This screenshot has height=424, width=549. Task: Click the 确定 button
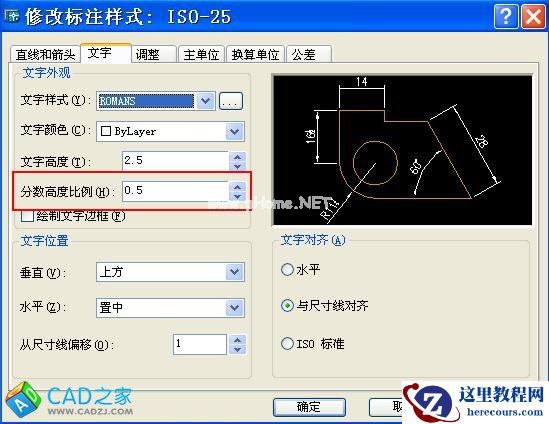point(309,407)
